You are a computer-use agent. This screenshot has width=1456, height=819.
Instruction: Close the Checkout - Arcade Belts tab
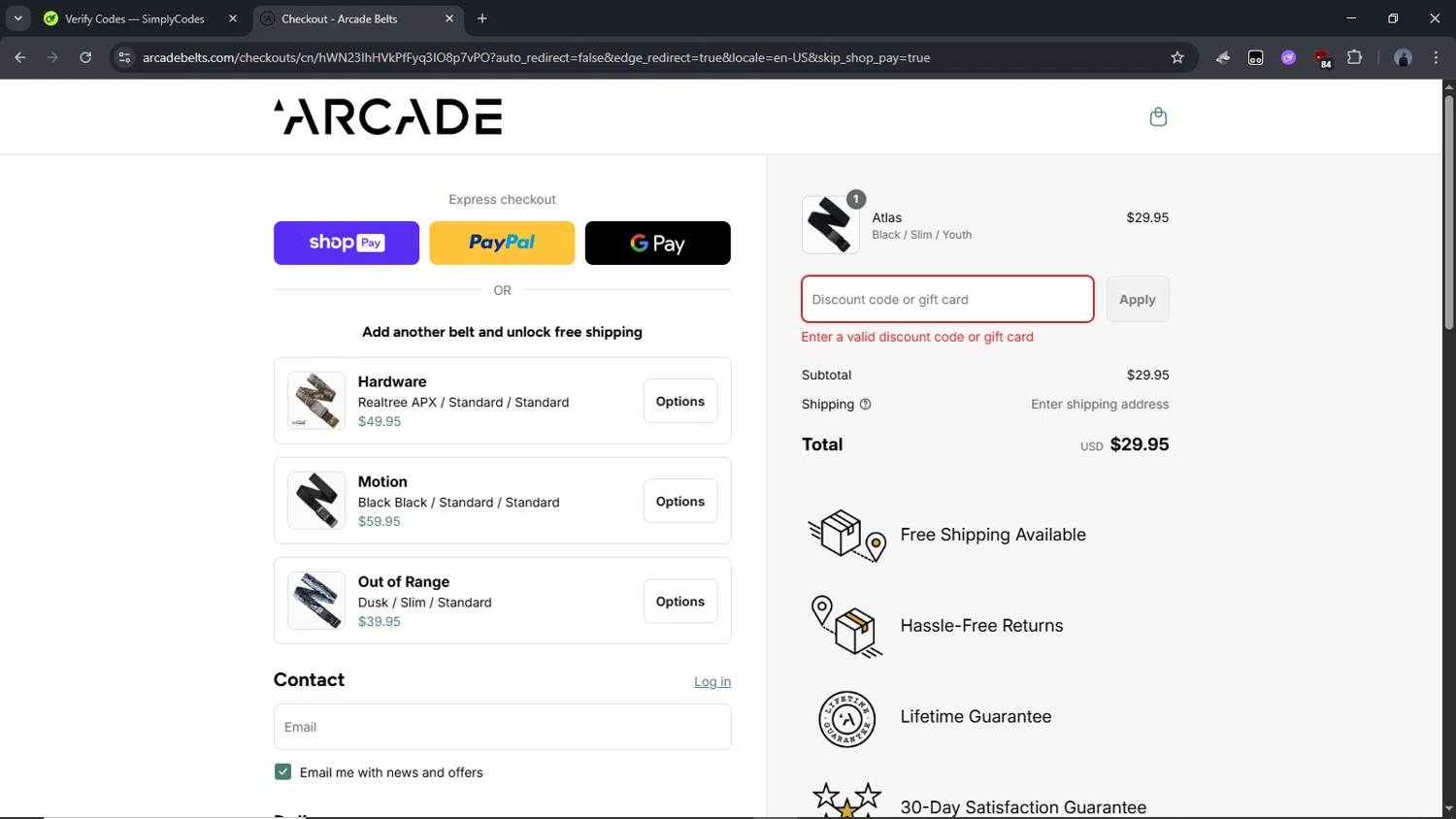coord(449,18)
